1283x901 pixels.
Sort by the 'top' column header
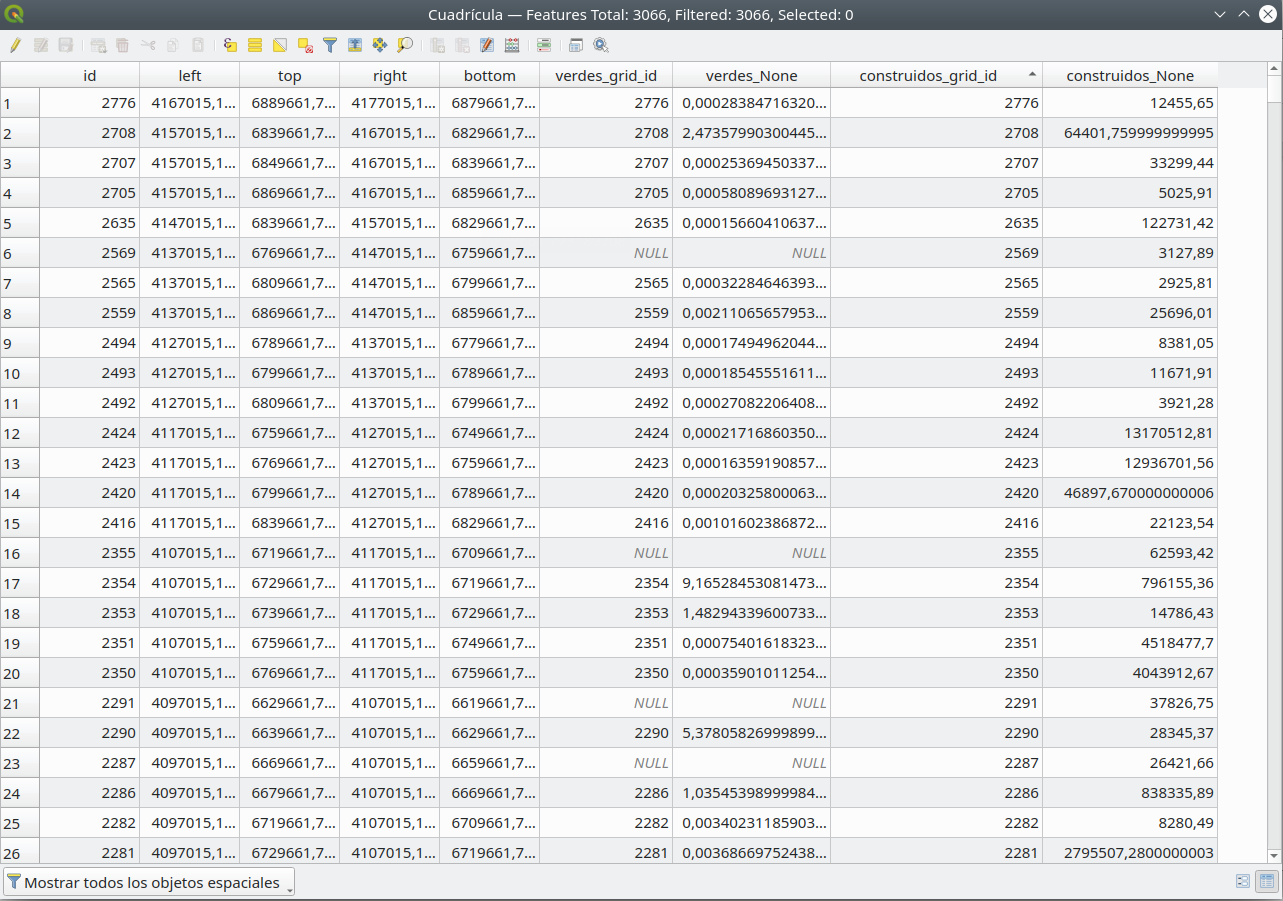pyautogui.click(x=290, y=76)
